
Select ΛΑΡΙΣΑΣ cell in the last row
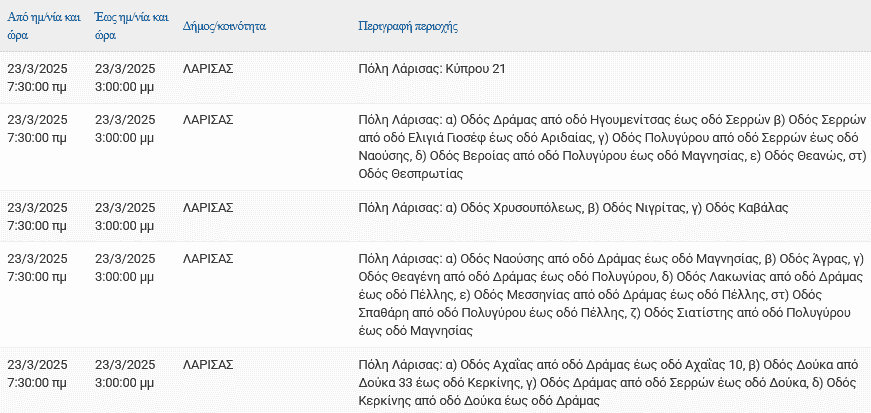(208, 365)
